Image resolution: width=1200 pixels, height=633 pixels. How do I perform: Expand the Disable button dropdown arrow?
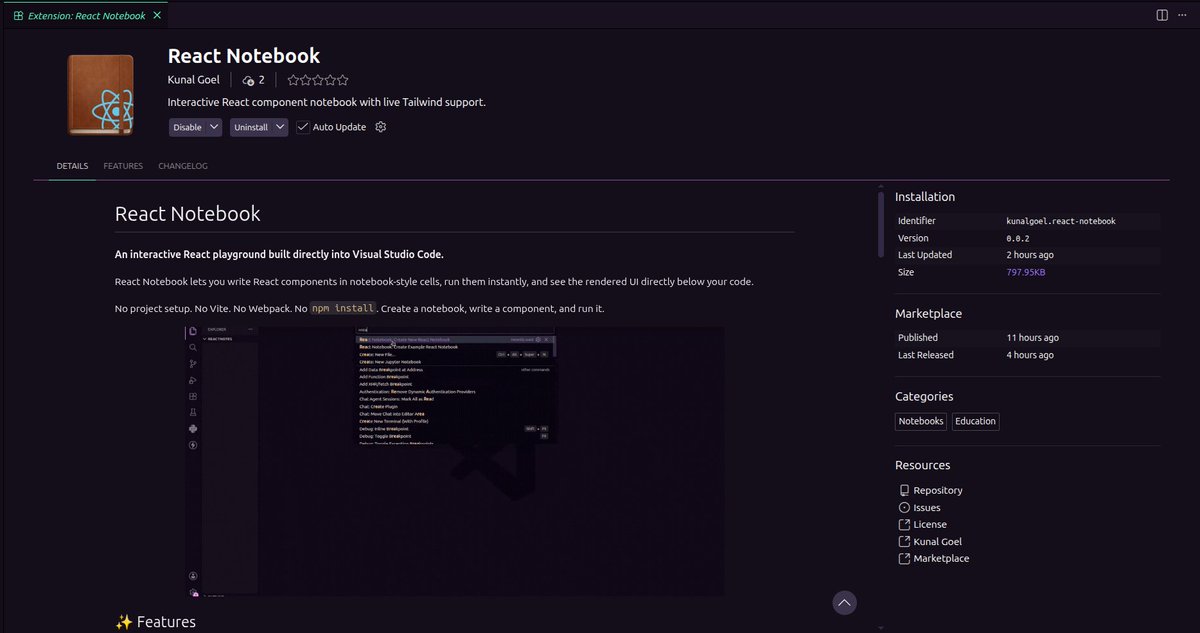pos(214,127)
